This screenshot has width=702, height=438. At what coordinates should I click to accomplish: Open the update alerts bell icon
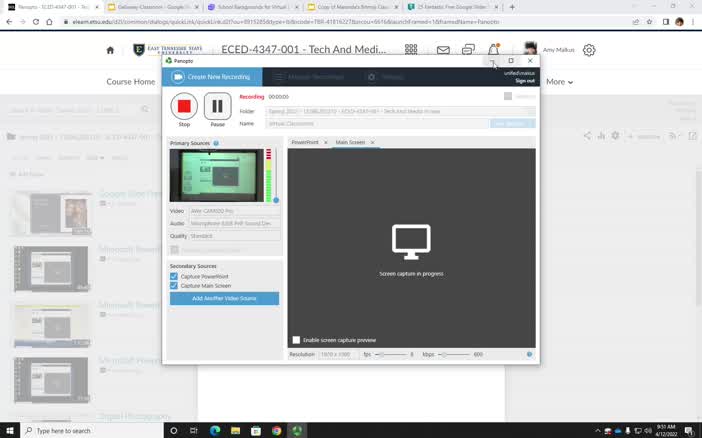coord(493,49)
